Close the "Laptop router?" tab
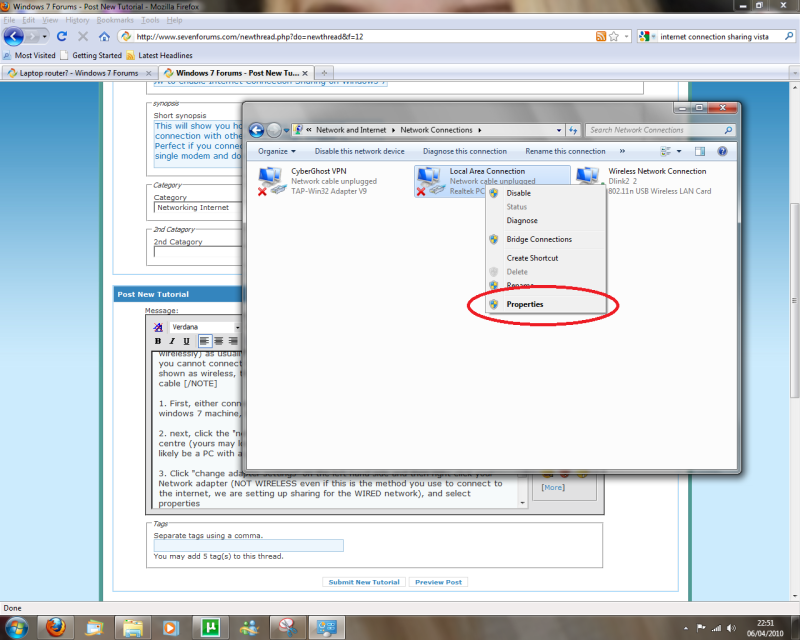The width and height of the screenshot is (800, 640). point(148,73)
